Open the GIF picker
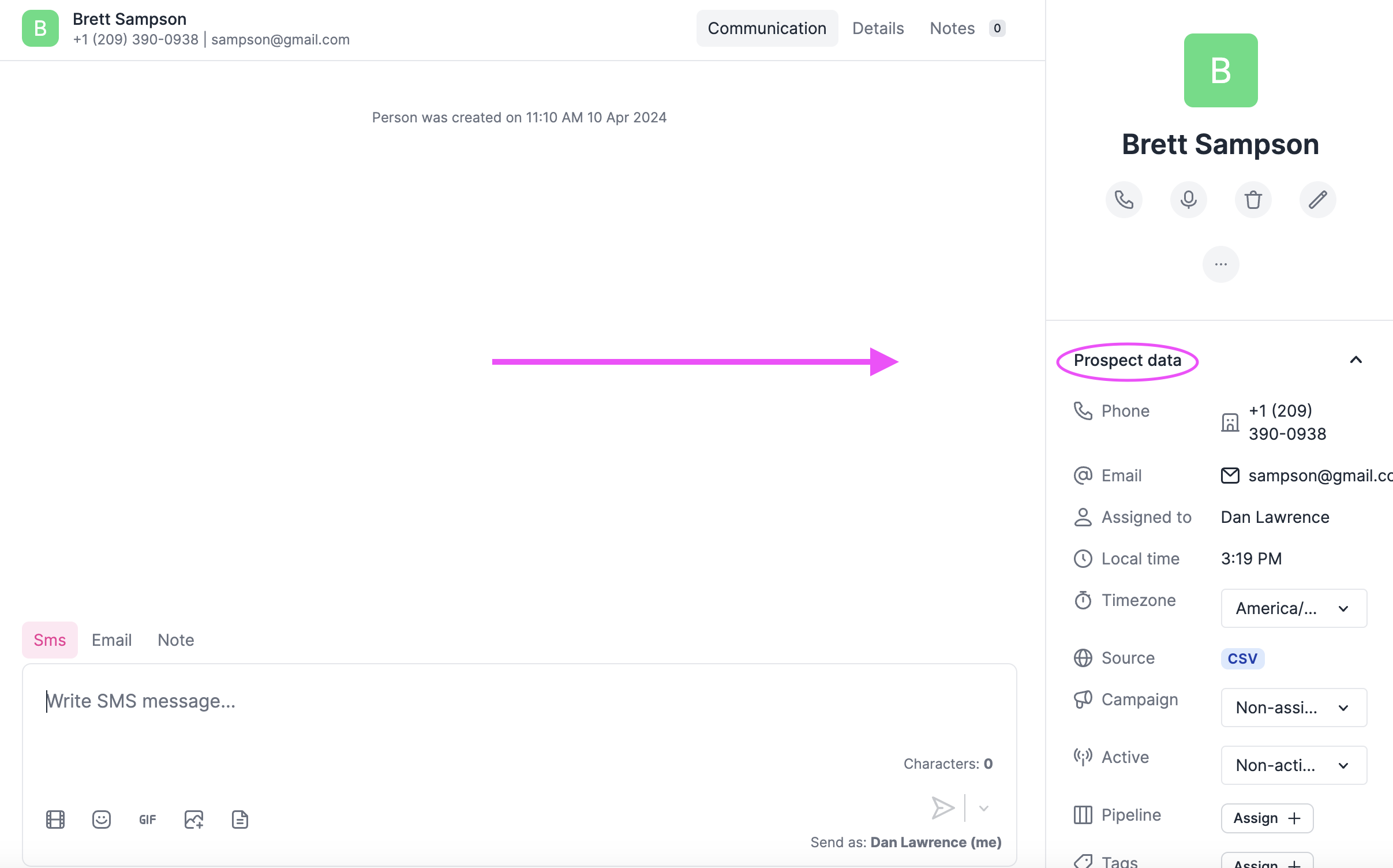 click(147, 819)
